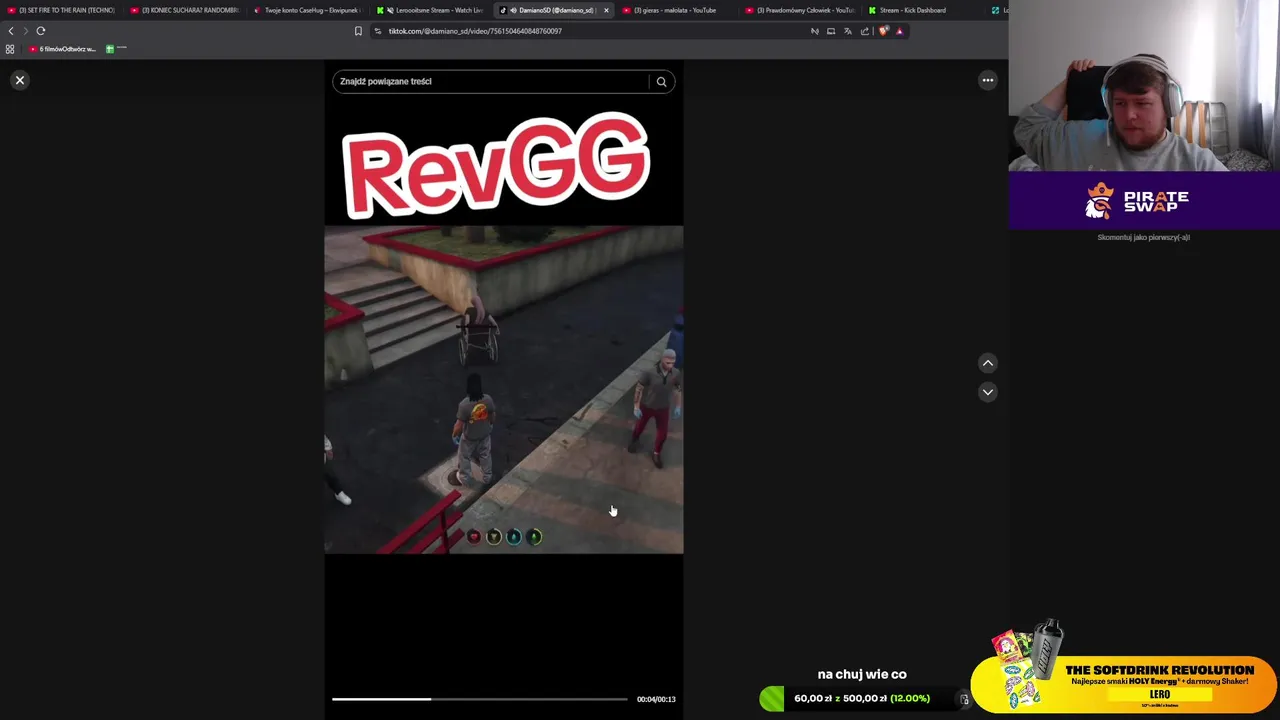The width and height of the screenshot is (1280, 720).
Task: Go to previous video with up arrow
Action: tap(987, 363)
